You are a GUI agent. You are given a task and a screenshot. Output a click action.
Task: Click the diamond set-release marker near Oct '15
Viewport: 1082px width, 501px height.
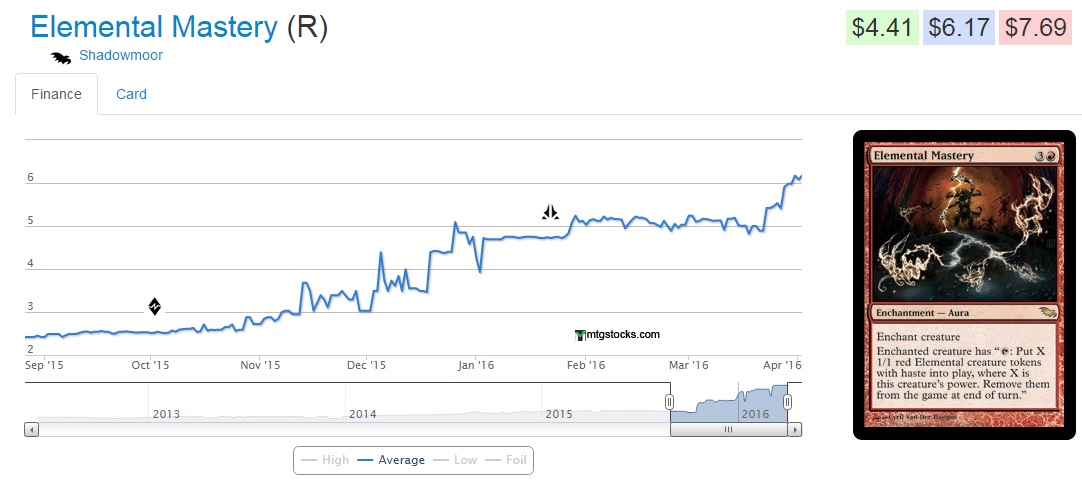[x=155, y=306]
